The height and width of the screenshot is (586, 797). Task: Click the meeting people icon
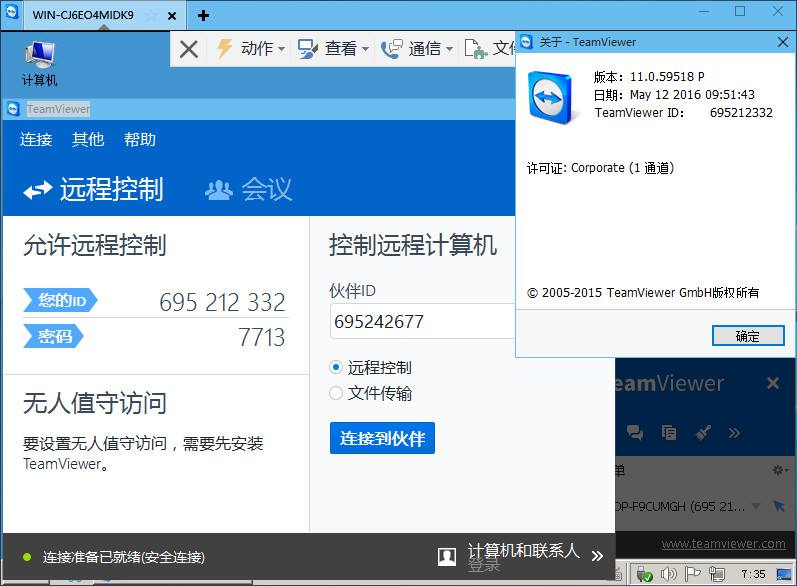[x=219, y=190]
